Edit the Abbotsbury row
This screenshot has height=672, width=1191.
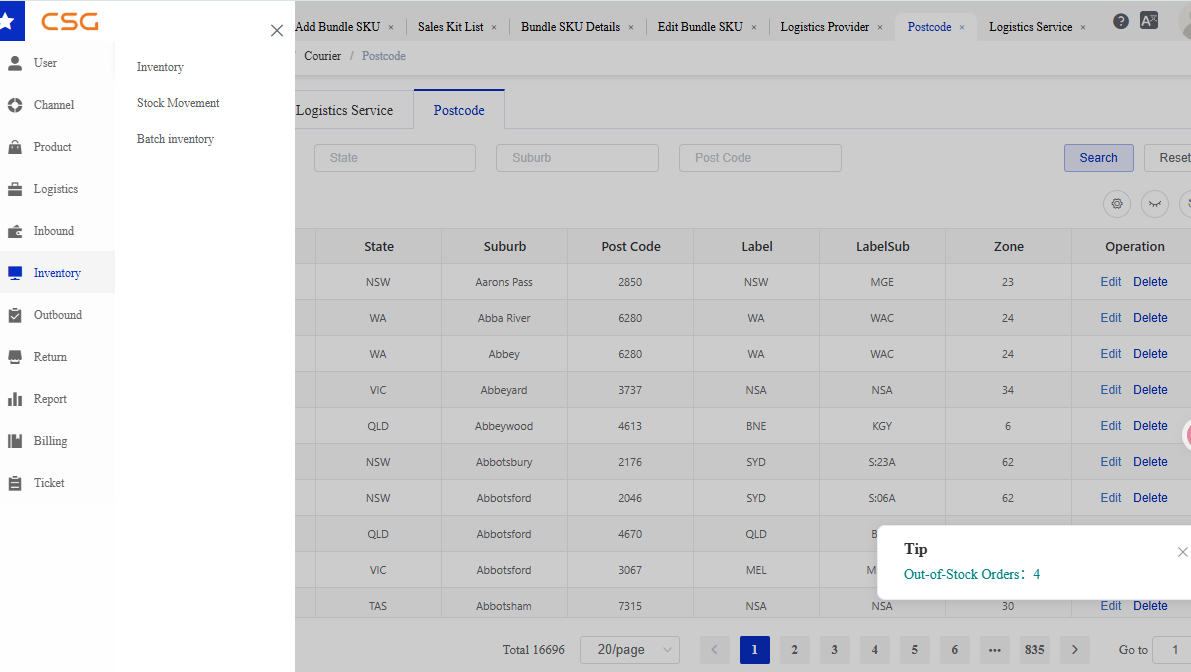click(1110, 462)
